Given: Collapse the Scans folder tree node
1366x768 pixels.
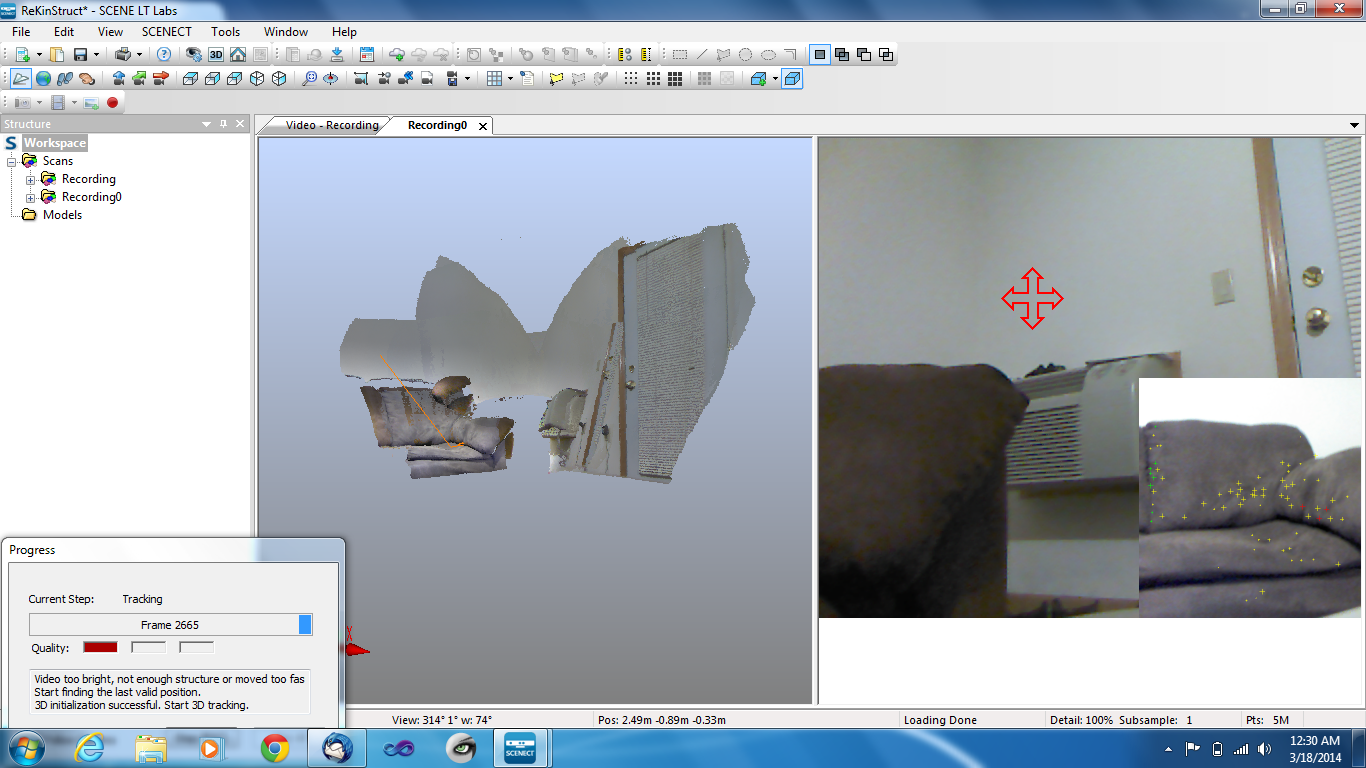Looking at the screenshot, I should (12, 161).
